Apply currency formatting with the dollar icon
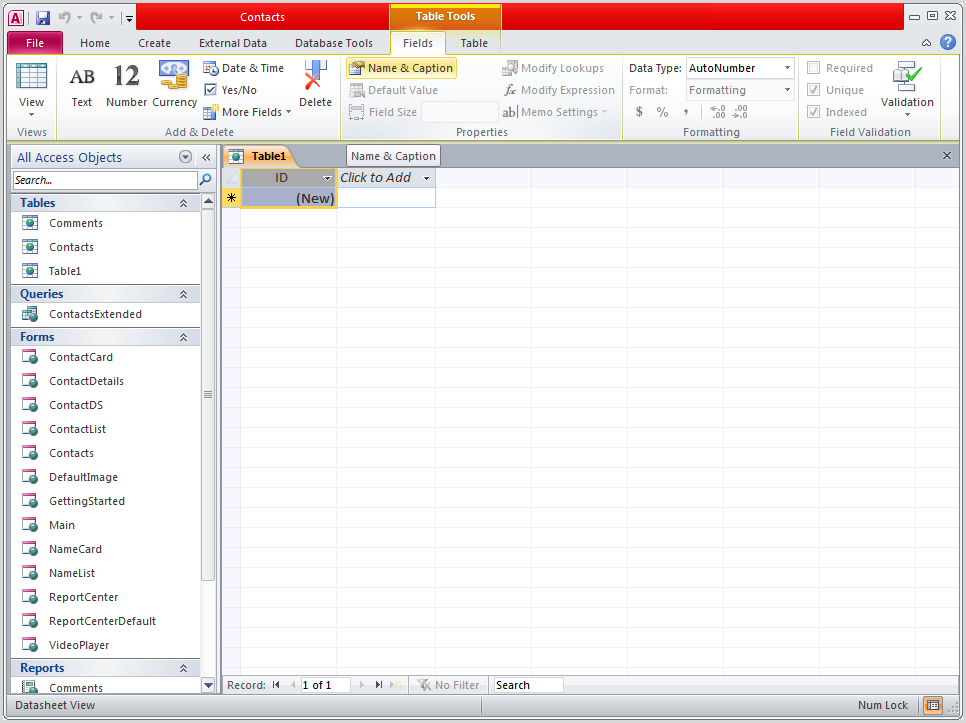This screenshot has width=966, height=723. tap(639, 112)
